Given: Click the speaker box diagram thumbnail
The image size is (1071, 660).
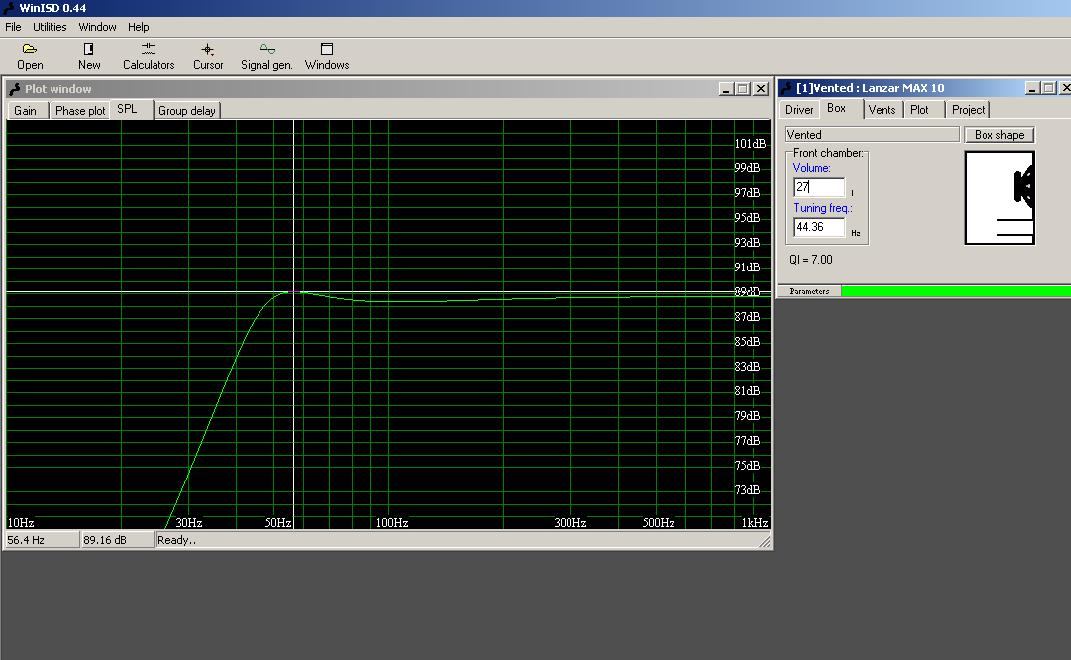Looking at the screenshot, I should (999, 198).
